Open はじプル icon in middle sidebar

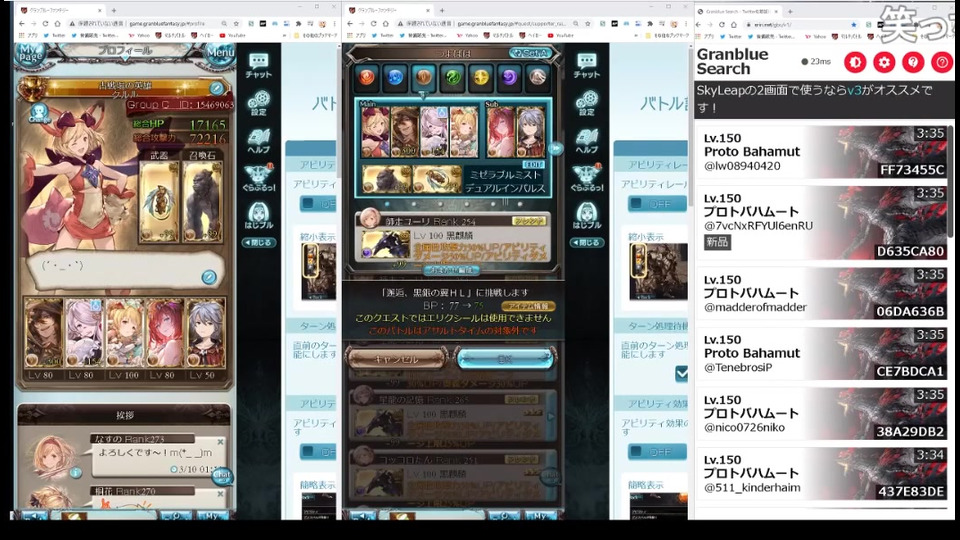[587, 216]
